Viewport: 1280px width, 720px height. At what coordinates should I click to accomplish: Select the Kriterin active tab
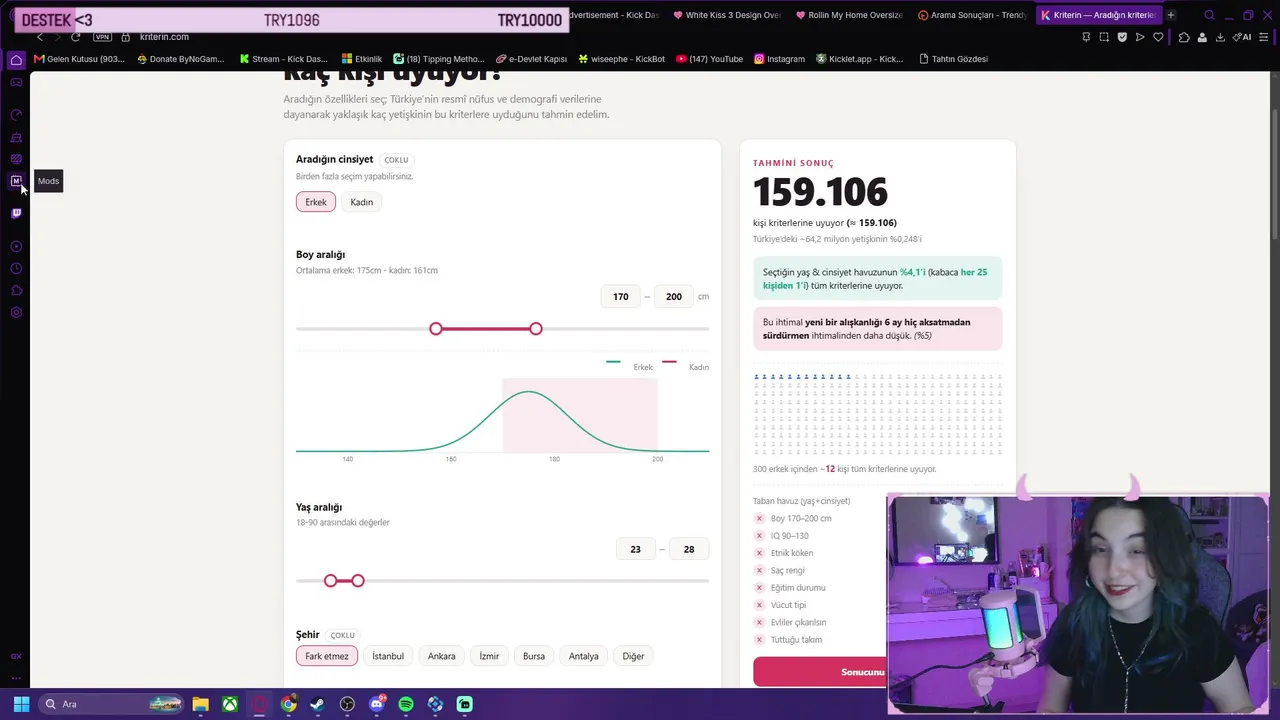1097,15
